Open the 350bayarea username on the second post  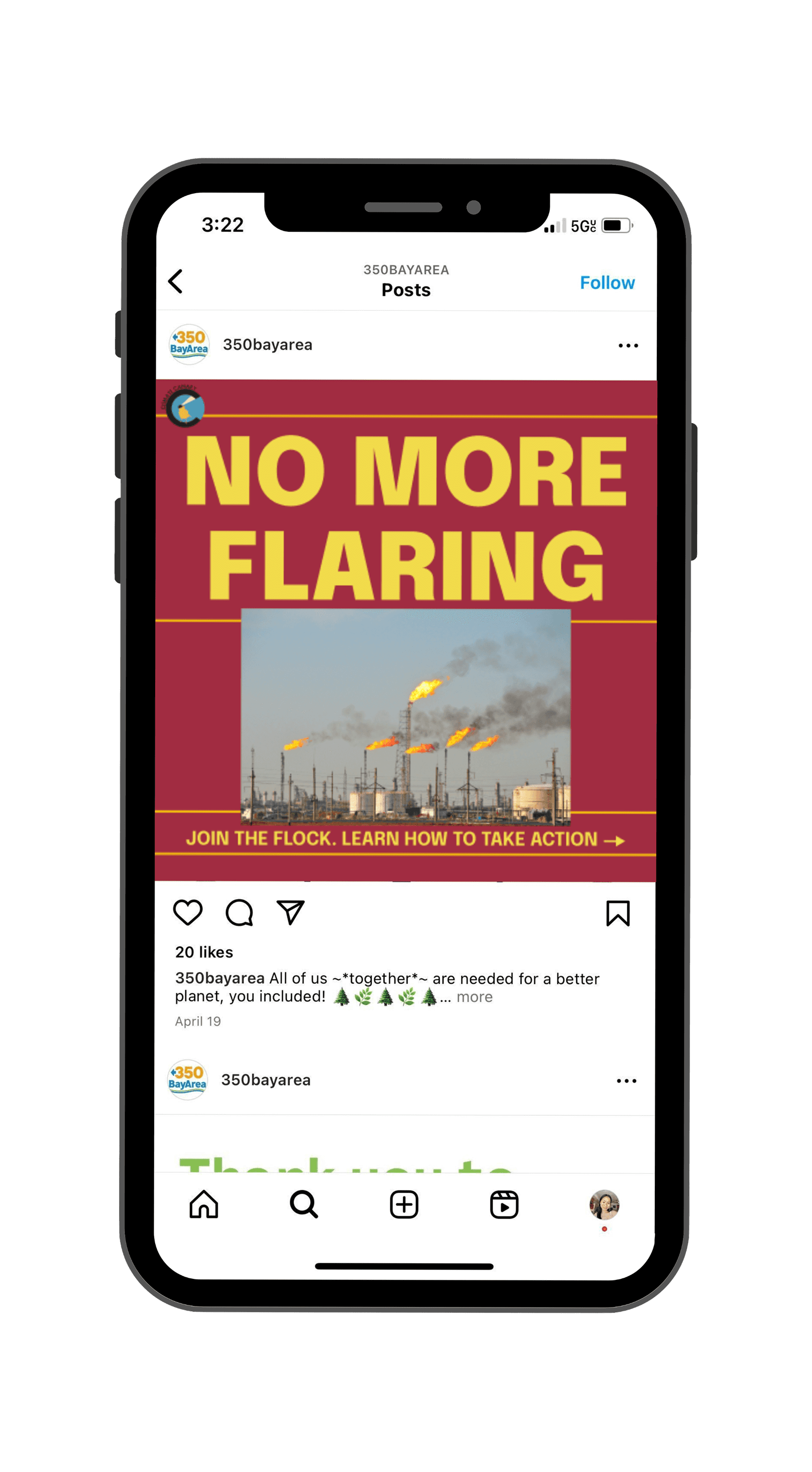click(x=265, y=1080)
